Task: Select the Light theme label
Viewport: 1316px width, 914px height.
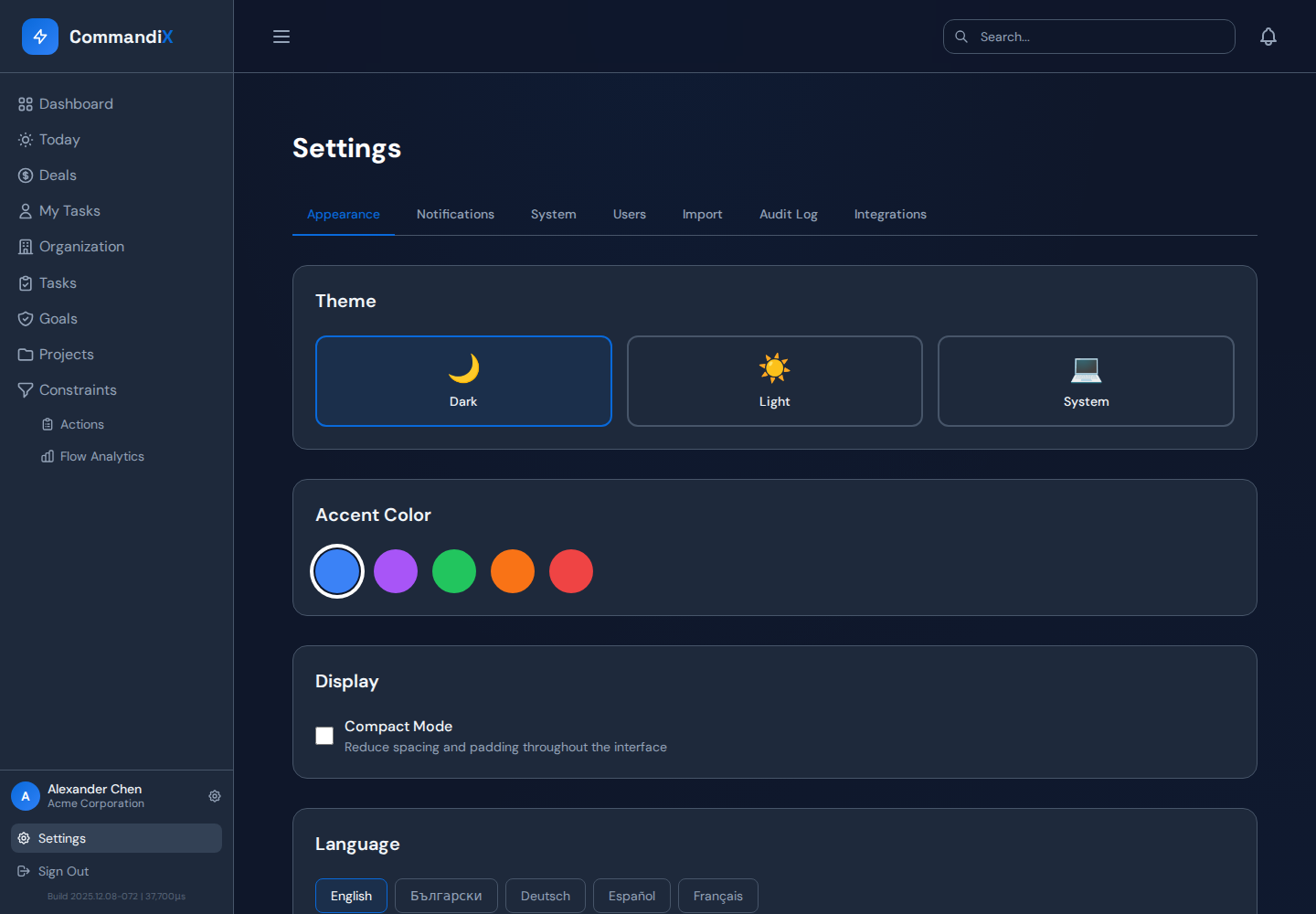Action: 774,401
